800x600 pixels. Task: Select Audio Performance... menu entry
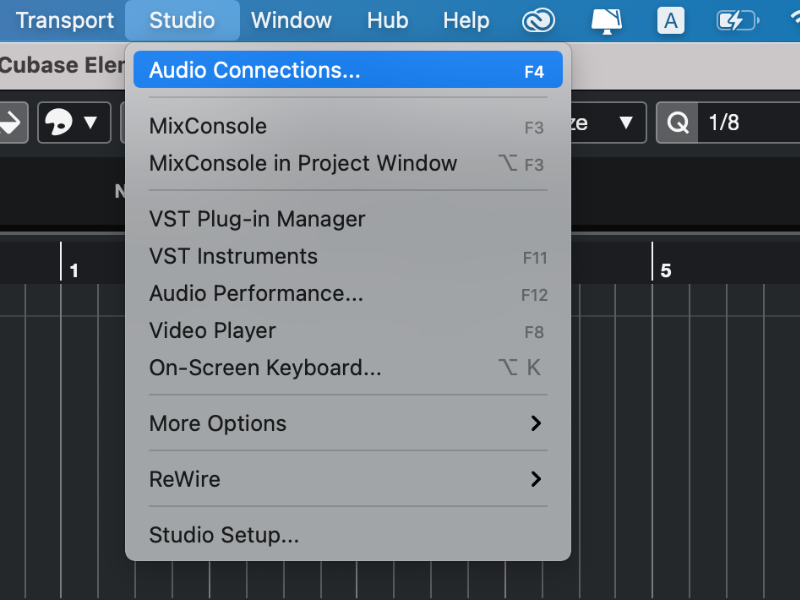pos(348,293)
